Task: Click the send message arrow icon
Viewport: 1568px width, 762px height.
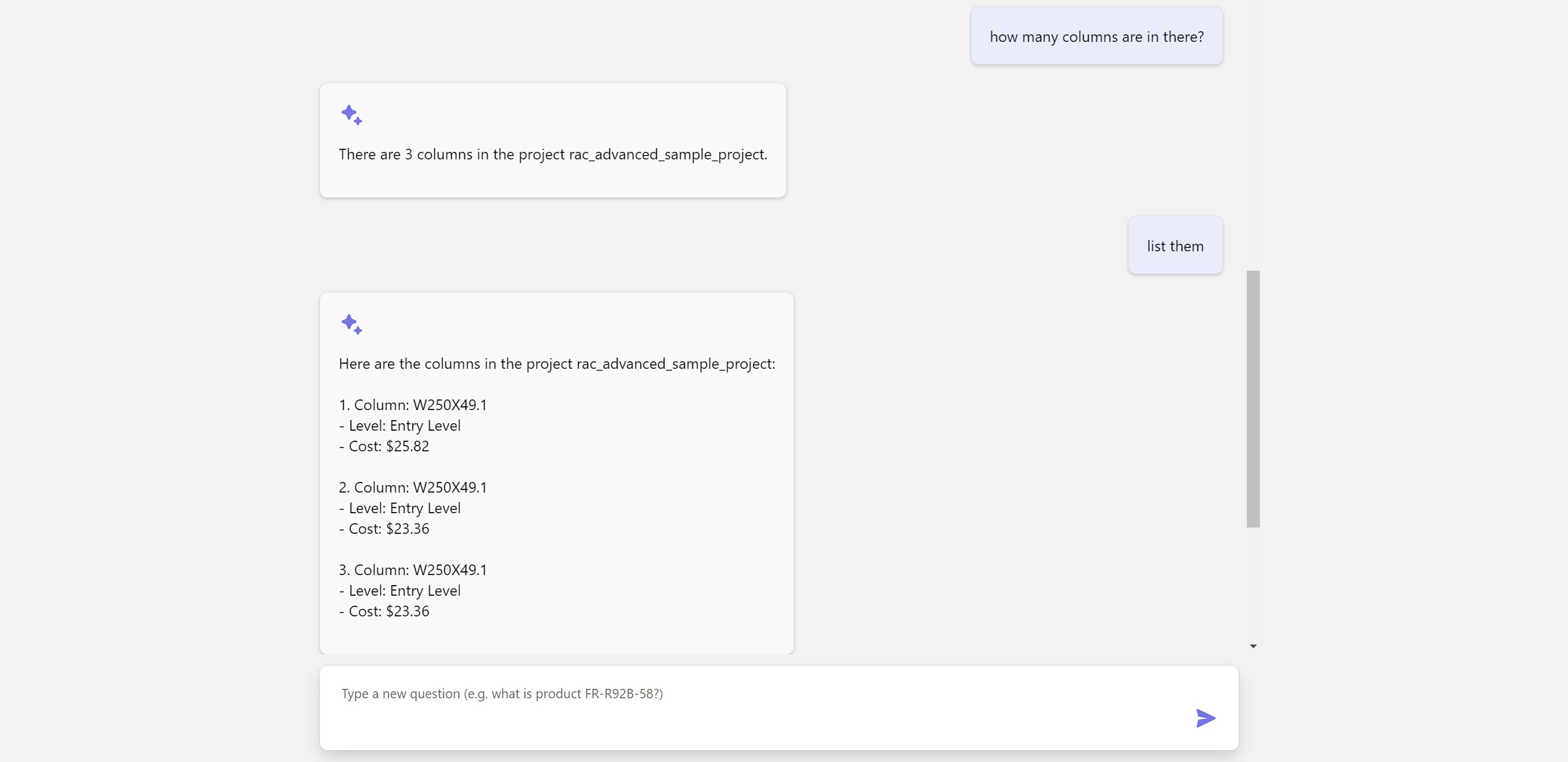Action: (1204, 718)
